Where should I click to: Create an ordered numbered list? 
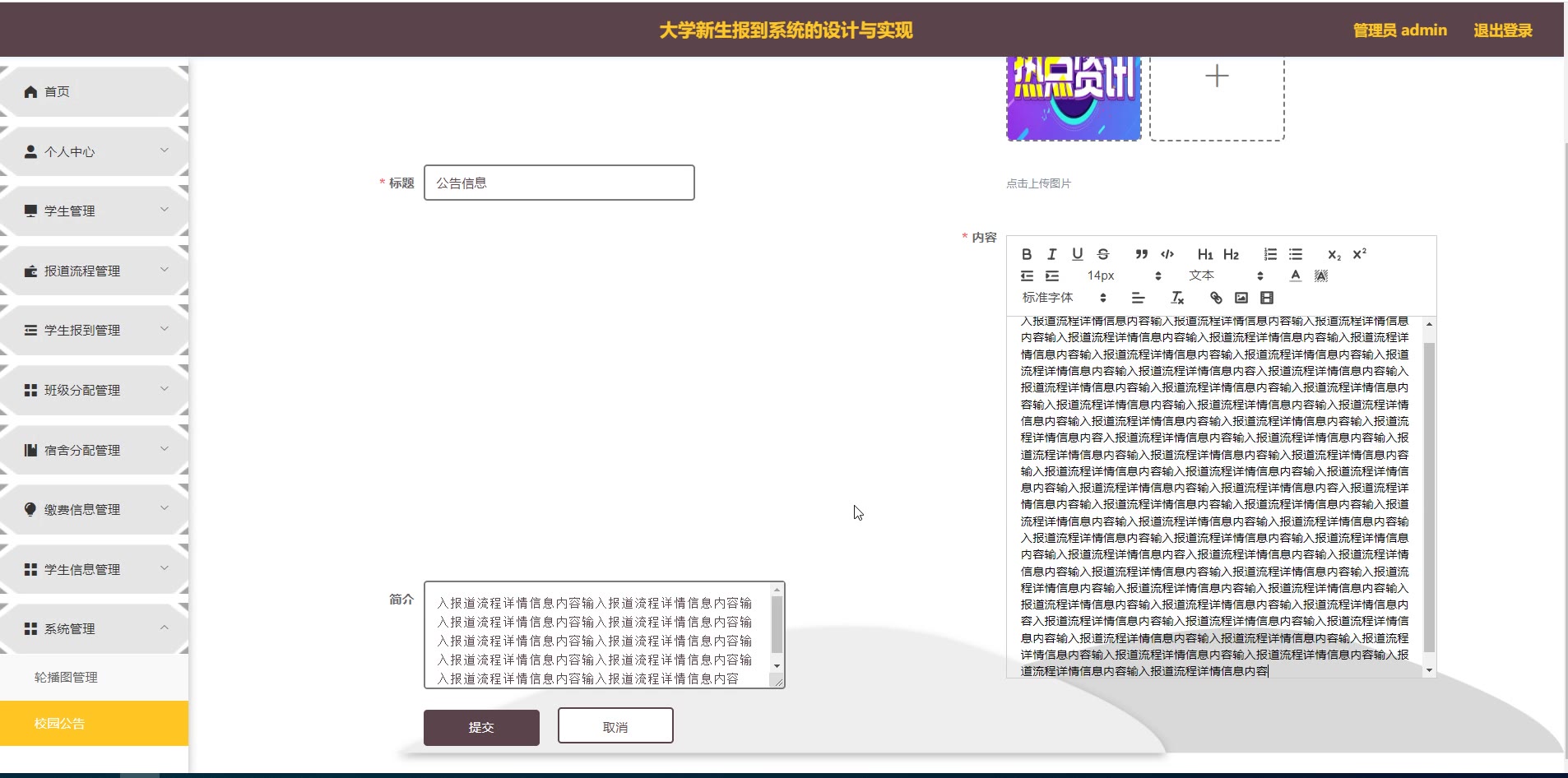1270,254
